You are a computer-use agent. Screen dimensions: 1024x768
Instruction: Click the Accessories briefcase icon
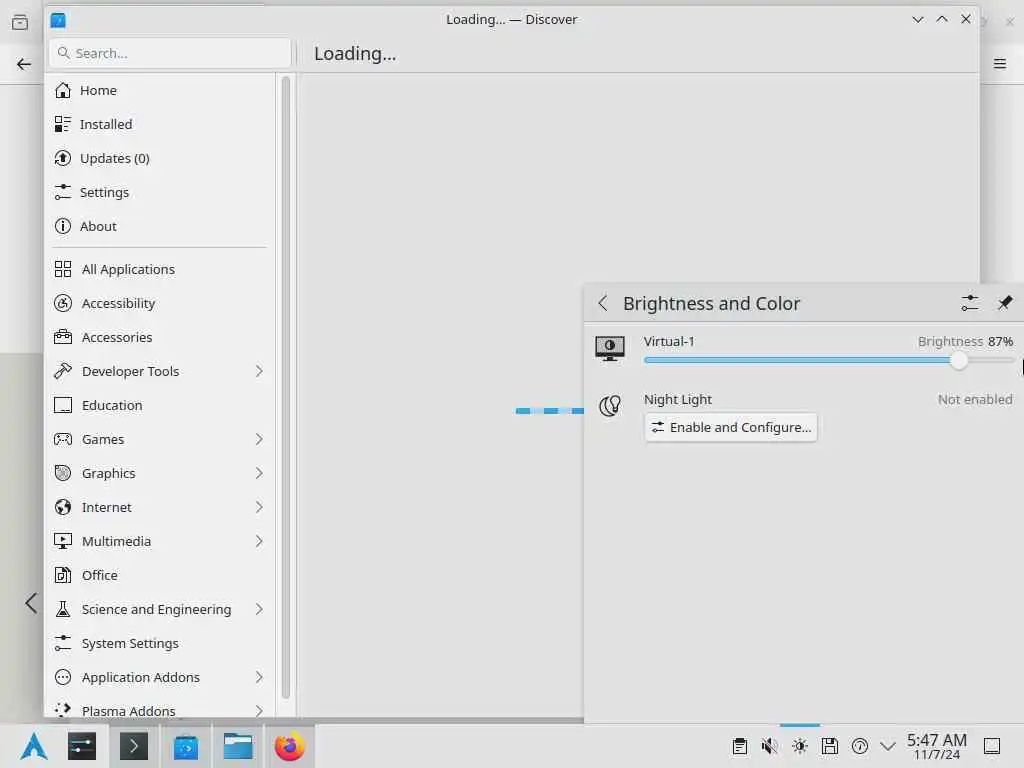tap(63, 337)
